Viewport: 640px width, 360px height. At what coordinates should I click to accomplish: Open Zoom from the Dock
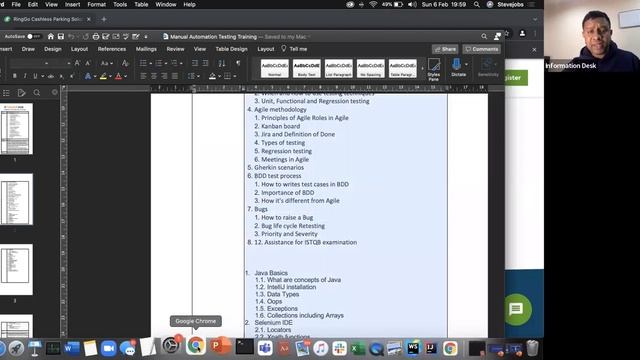pyautogui.click(x=108, y=348)
